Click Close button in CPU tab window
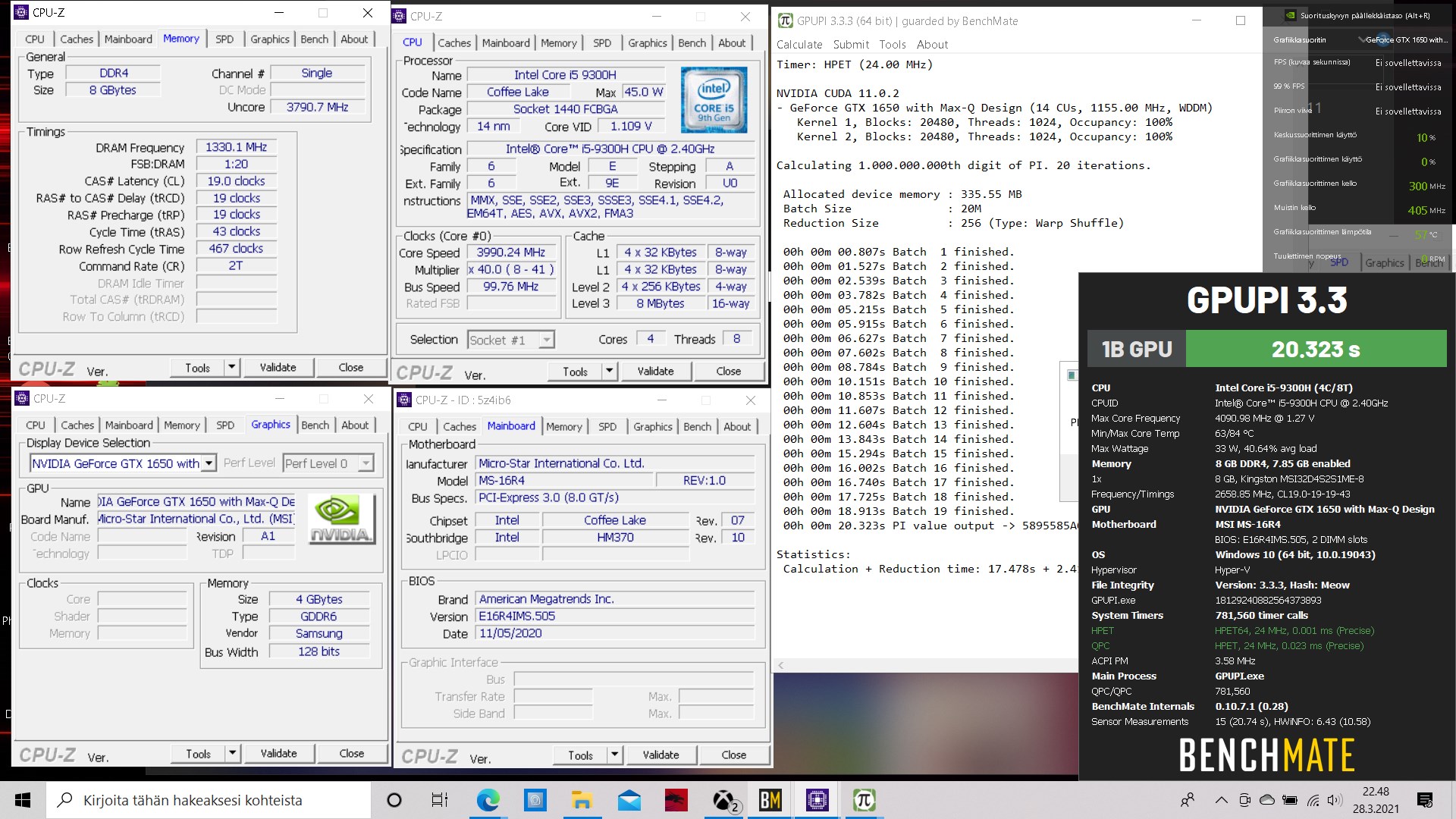Viewport: 1456px width, 819px height. pyautogui.click(x=729, y=371)
